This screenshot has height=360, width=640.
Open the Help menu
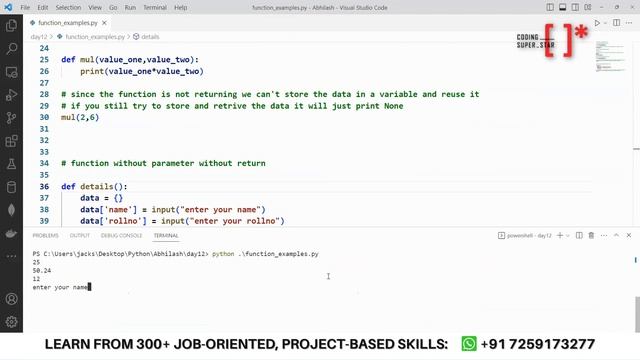point(180,7)
